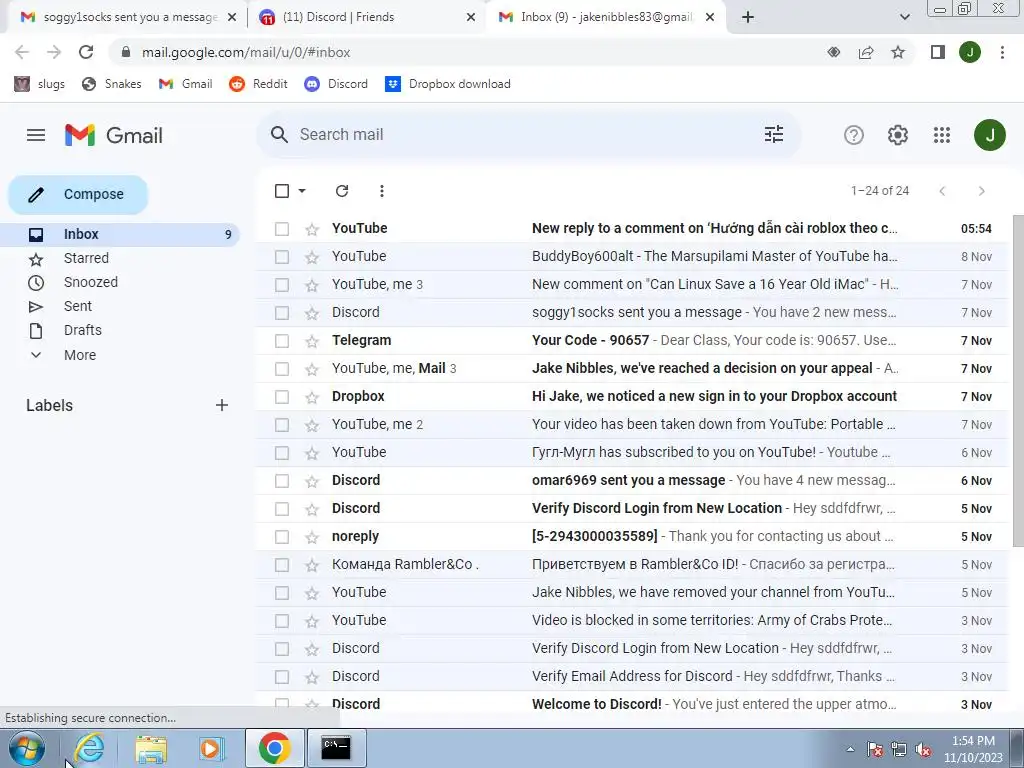This screenshot has height=768, width=1024.
Task: Open command prompt window in taskbar
Action: (x=336, y=748)
